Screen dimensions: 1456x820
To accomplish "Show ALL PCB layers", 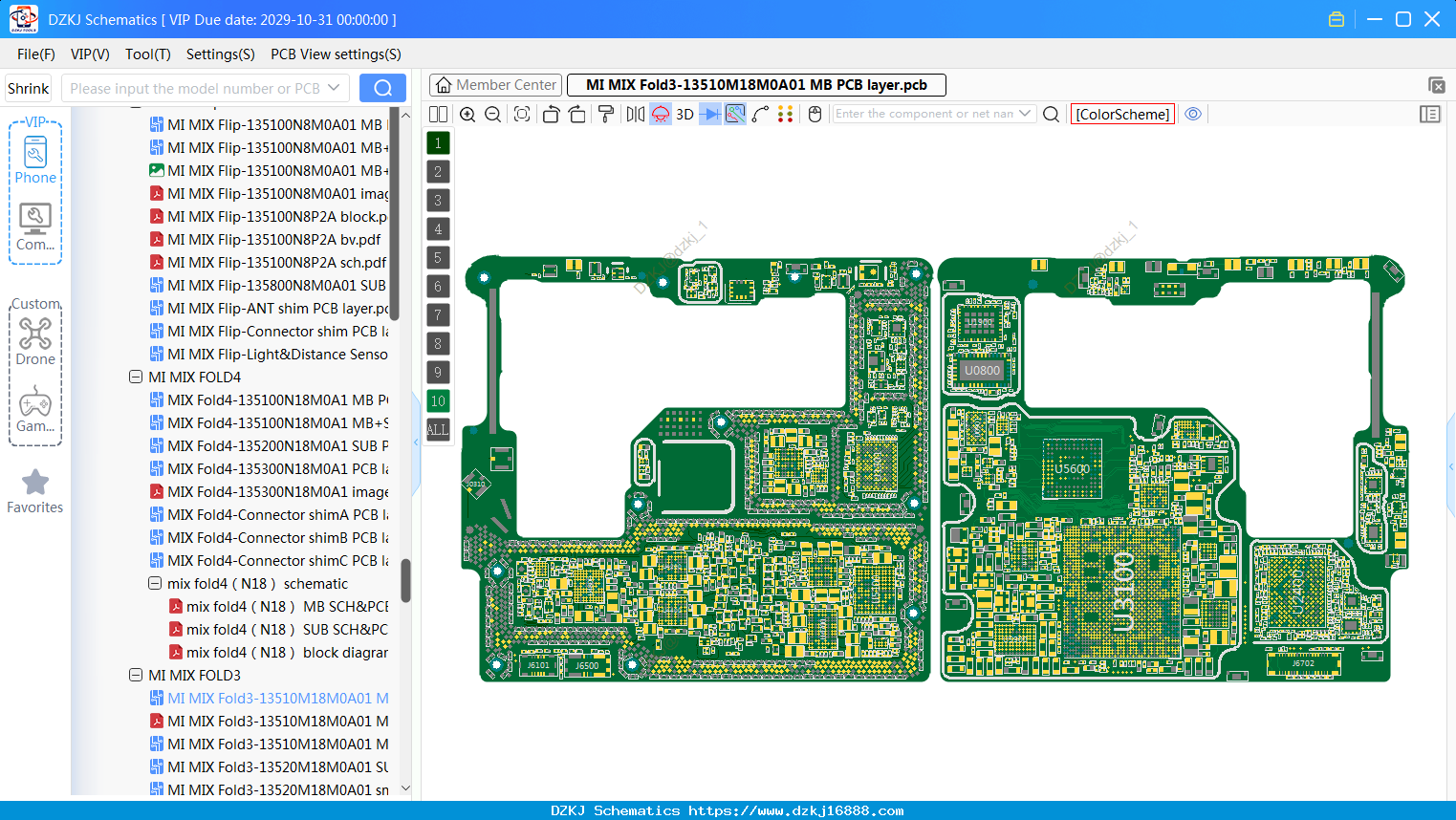I will click(438, 430).
